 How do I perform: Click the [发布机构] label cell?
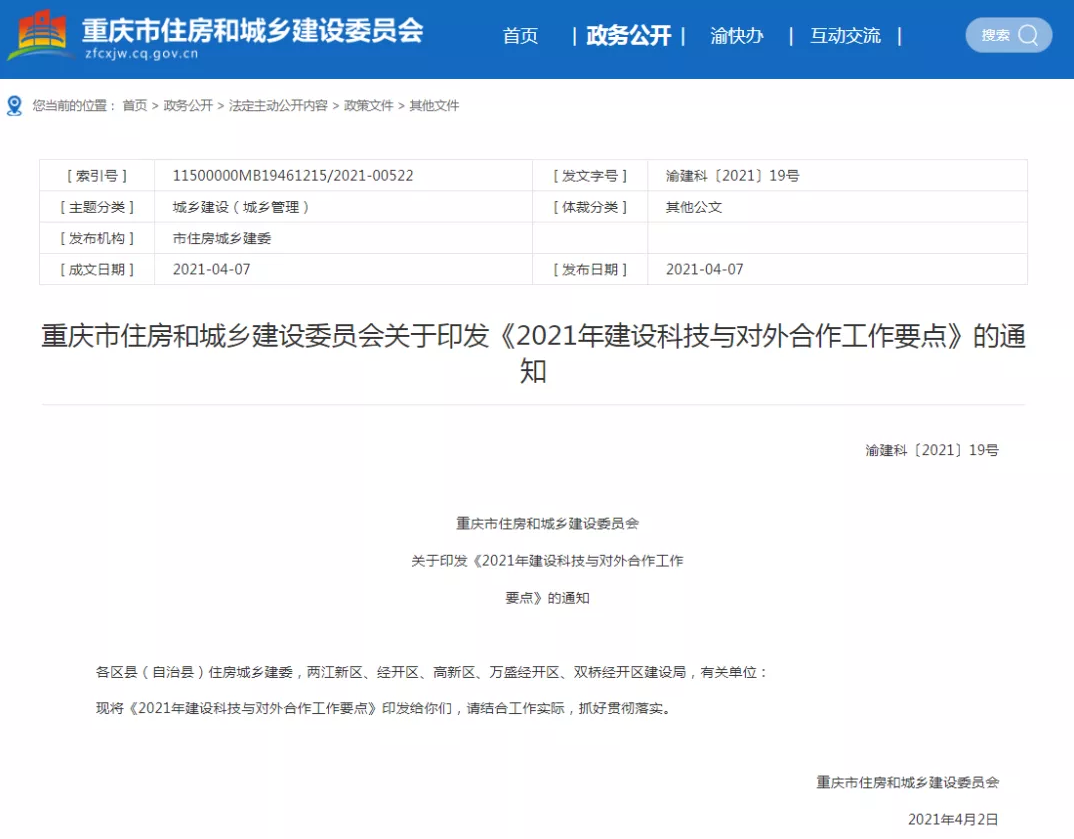click(x=97, y=238)
